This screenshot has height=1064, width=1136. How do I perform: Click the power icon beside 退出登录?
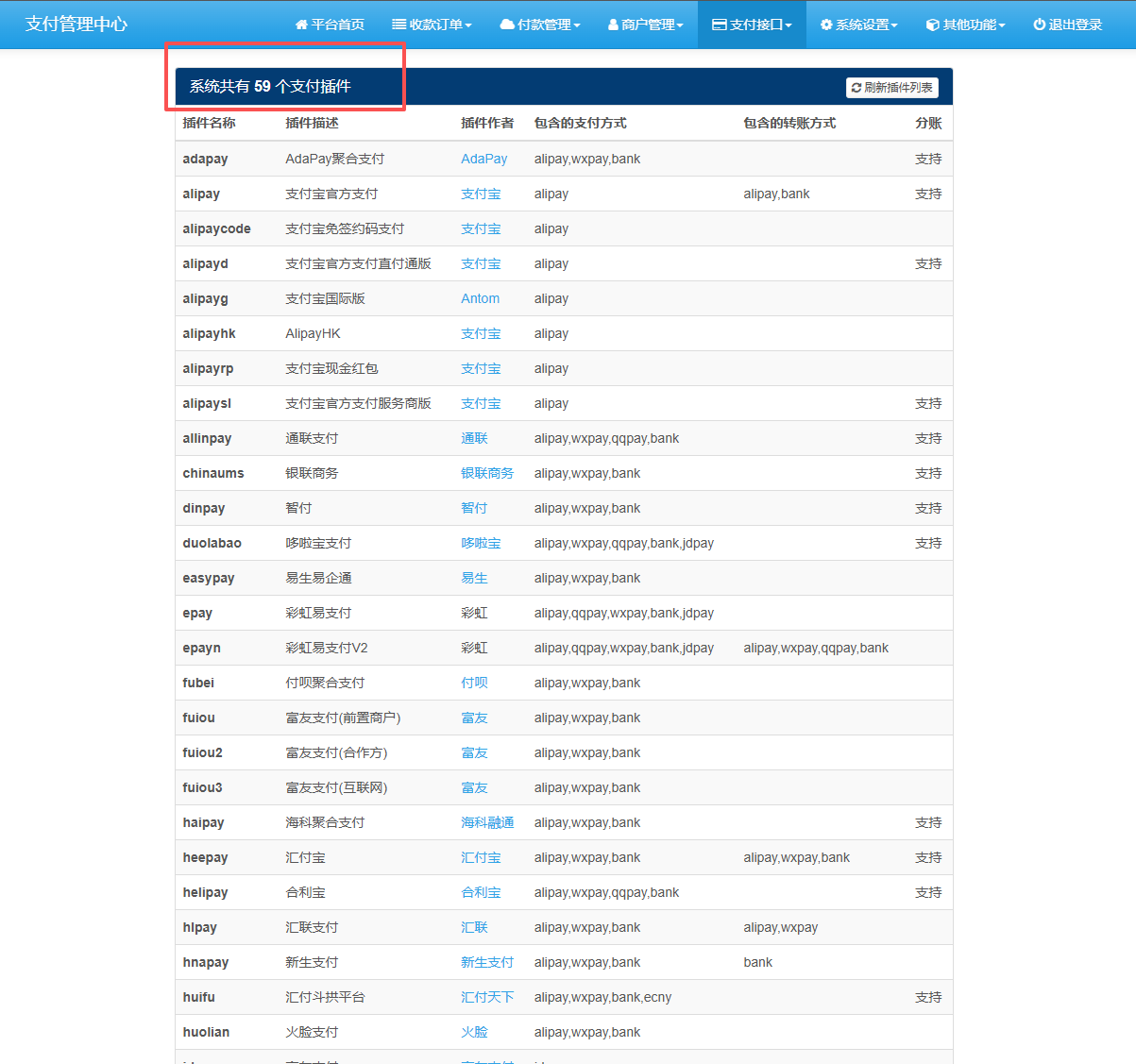(x=1039, y=25)
